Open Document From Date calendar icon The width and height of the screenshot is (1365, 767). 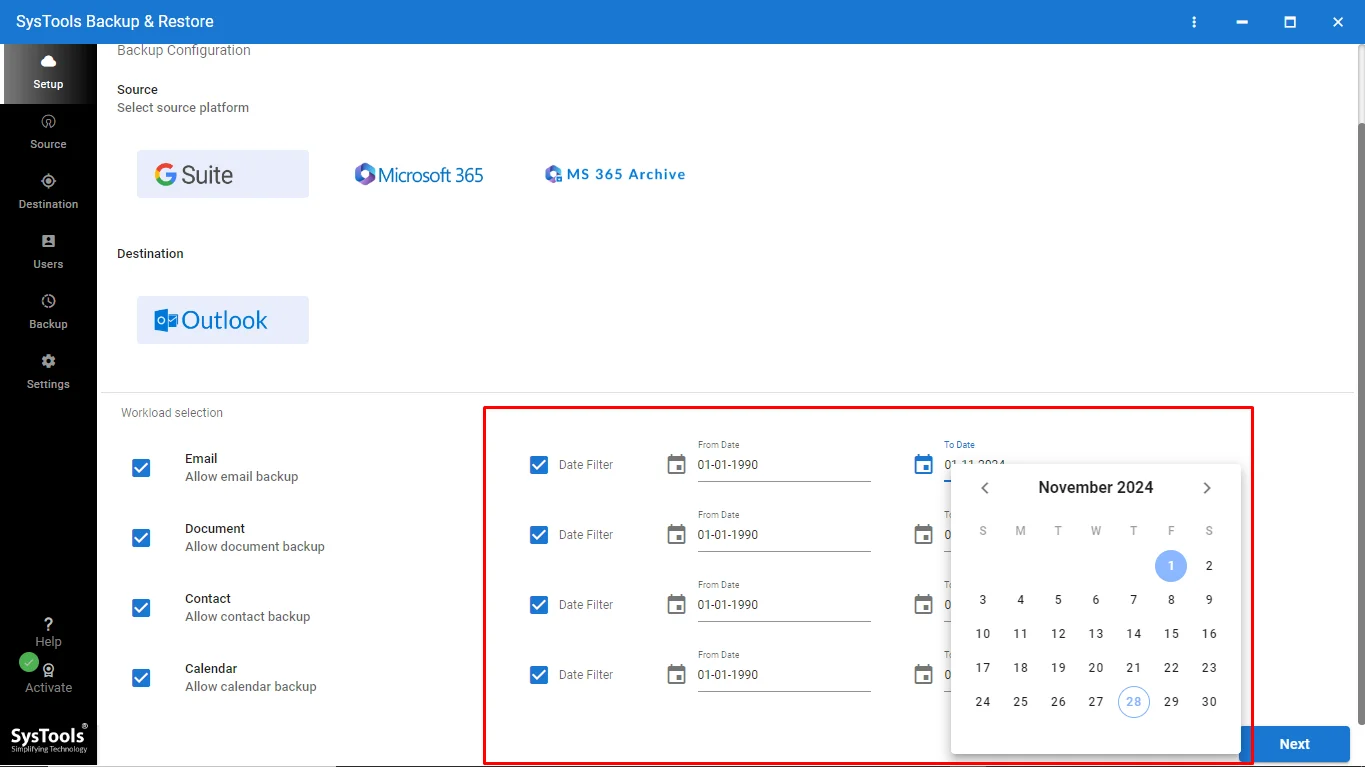pyautogui.click(x=677, y=534)
